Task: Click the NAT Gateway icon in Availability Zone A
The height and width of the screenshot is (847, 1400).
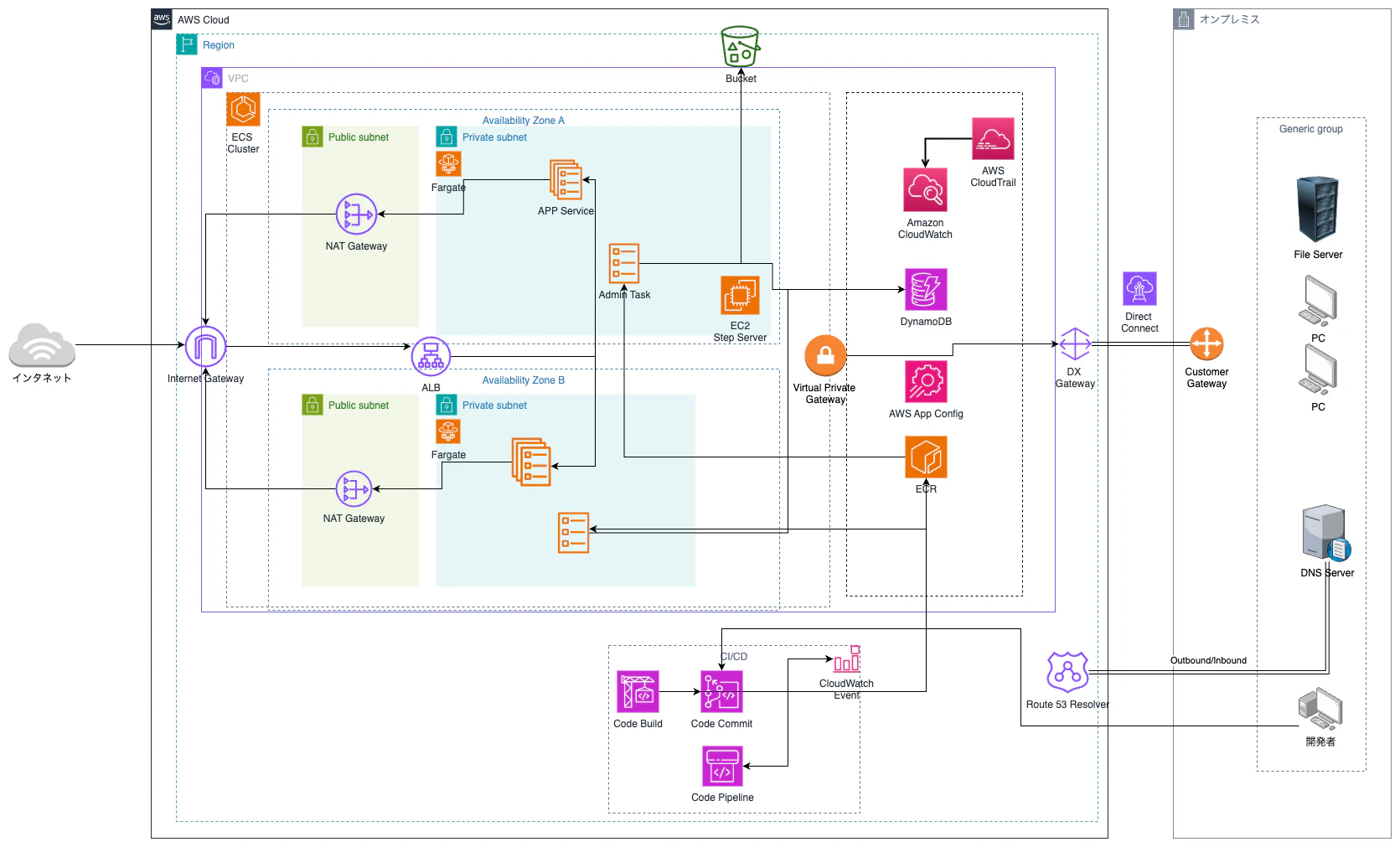Action: pyautogui.click(x=356, y=214)
